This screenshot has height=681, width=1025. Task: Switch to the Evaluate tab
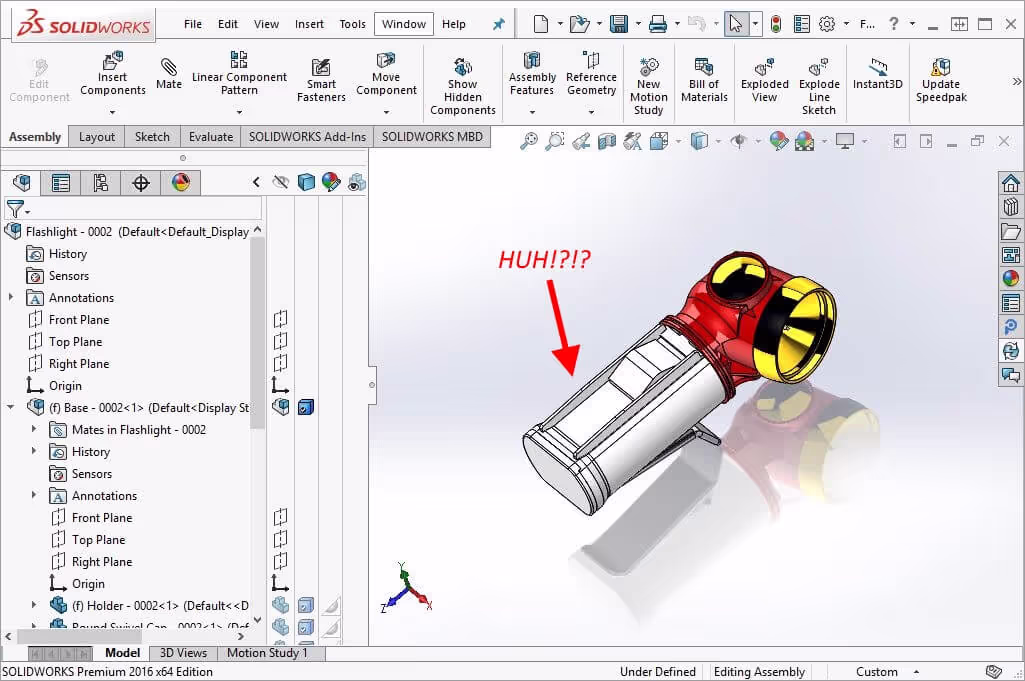click(210, 137)
